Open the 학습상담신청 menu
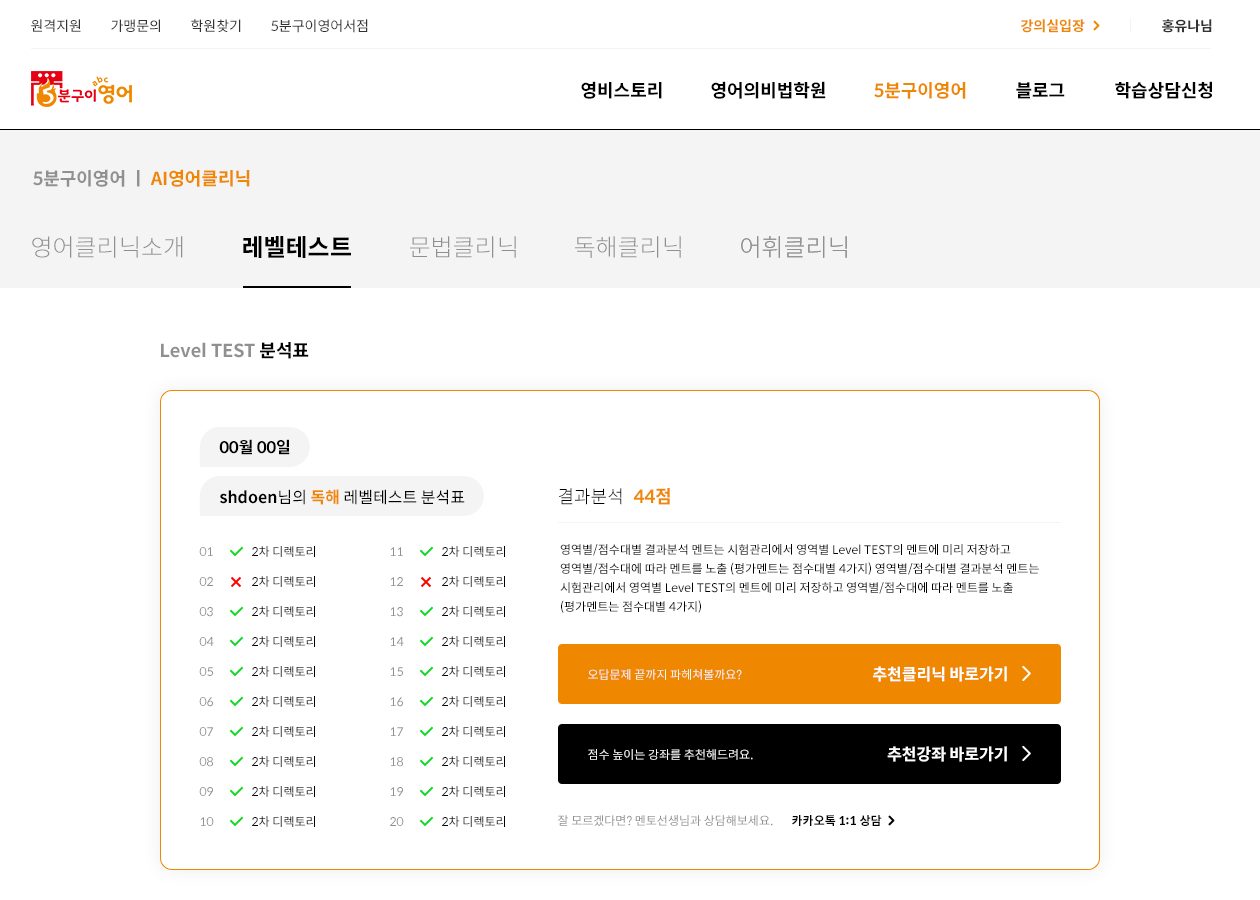 1164,90
